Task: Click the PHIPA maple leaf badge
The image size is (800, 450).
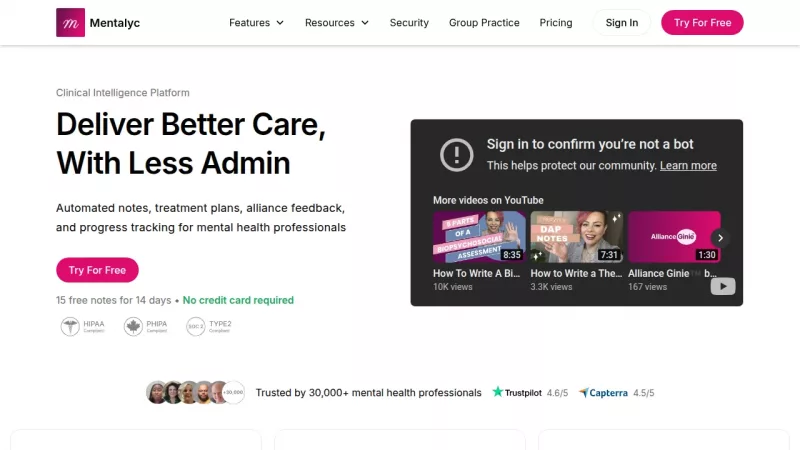Action: pos(133,327)
